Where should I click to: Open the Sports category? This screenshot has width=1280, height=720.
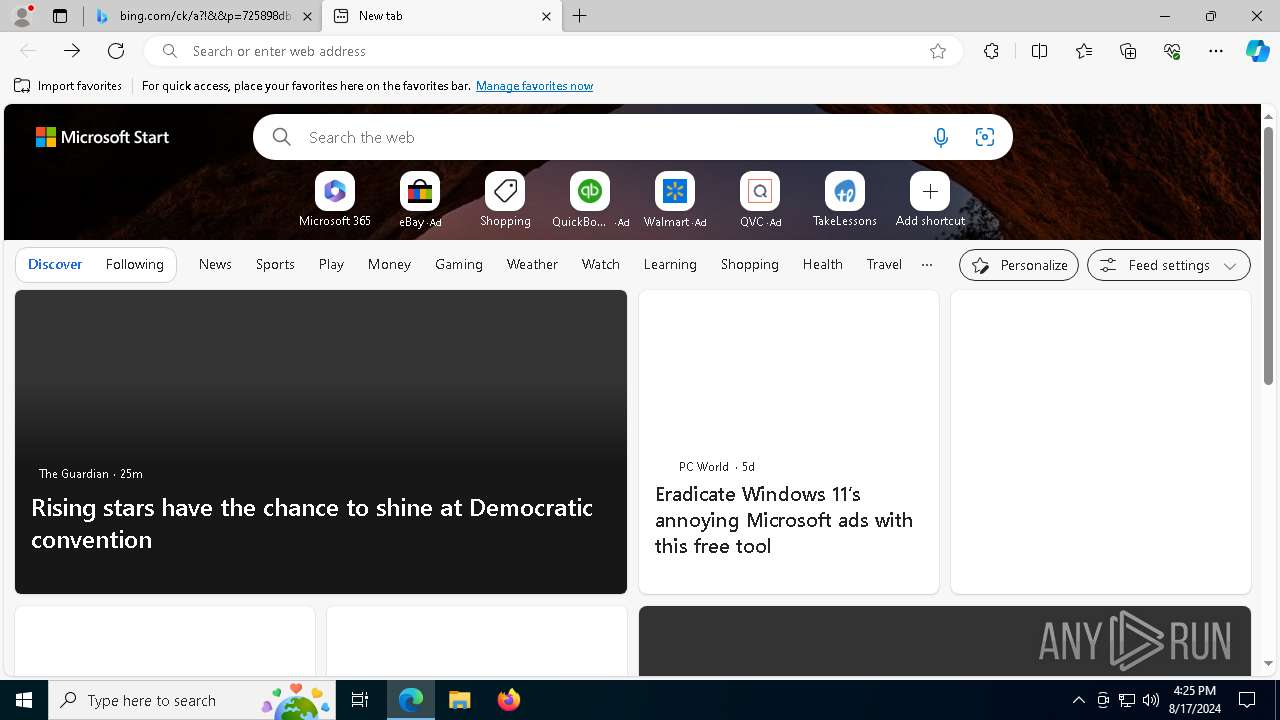[275, 265]
